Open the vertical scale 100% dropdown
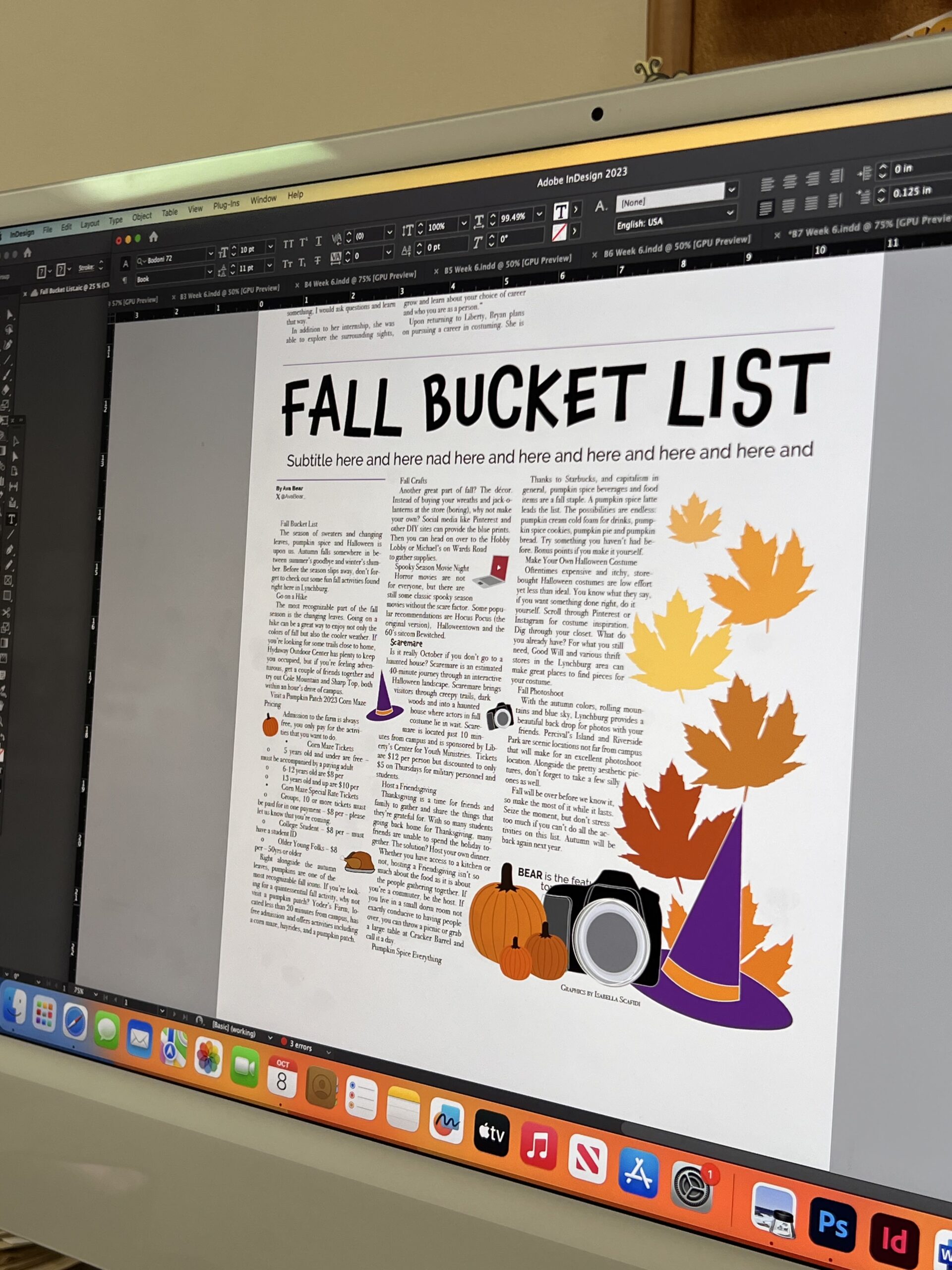The width and height of the screenshot is (952, 1270). coord(464,223)
